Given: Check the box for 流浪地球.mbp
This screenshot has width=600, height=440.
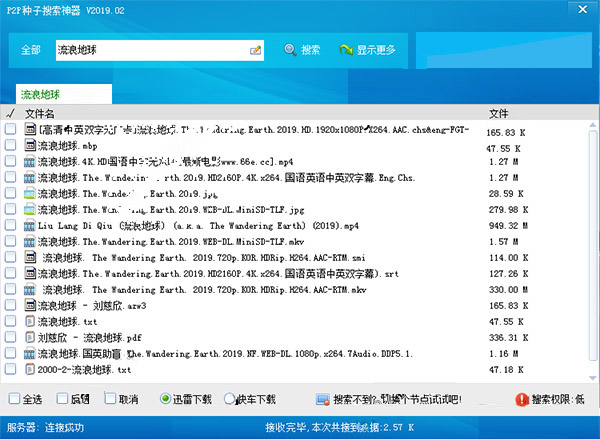Looking at the screenshot, I should (x=10, y=145).
